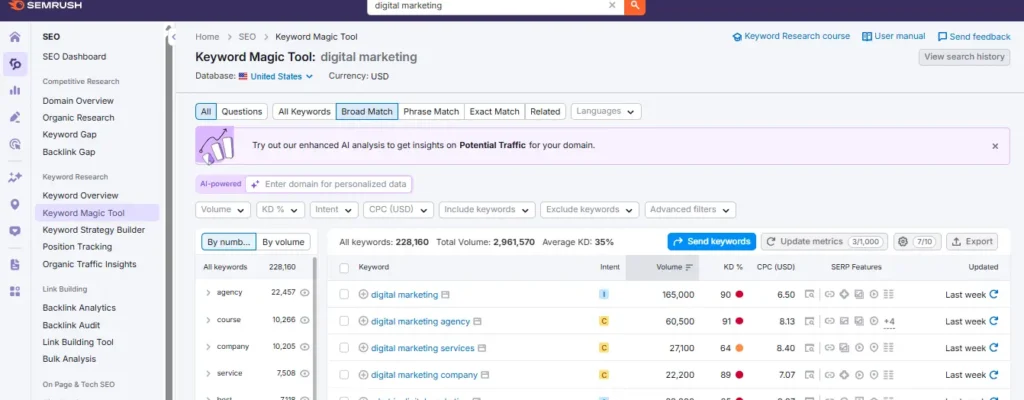Toggle eye icon for 'course' group
This screenshot has height=400, width=1024.
[304, 320]
